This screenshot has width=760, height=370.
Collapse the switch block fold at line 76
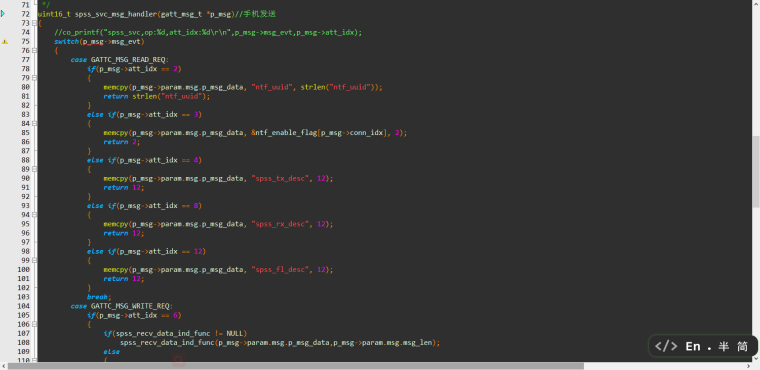(34, 50)
